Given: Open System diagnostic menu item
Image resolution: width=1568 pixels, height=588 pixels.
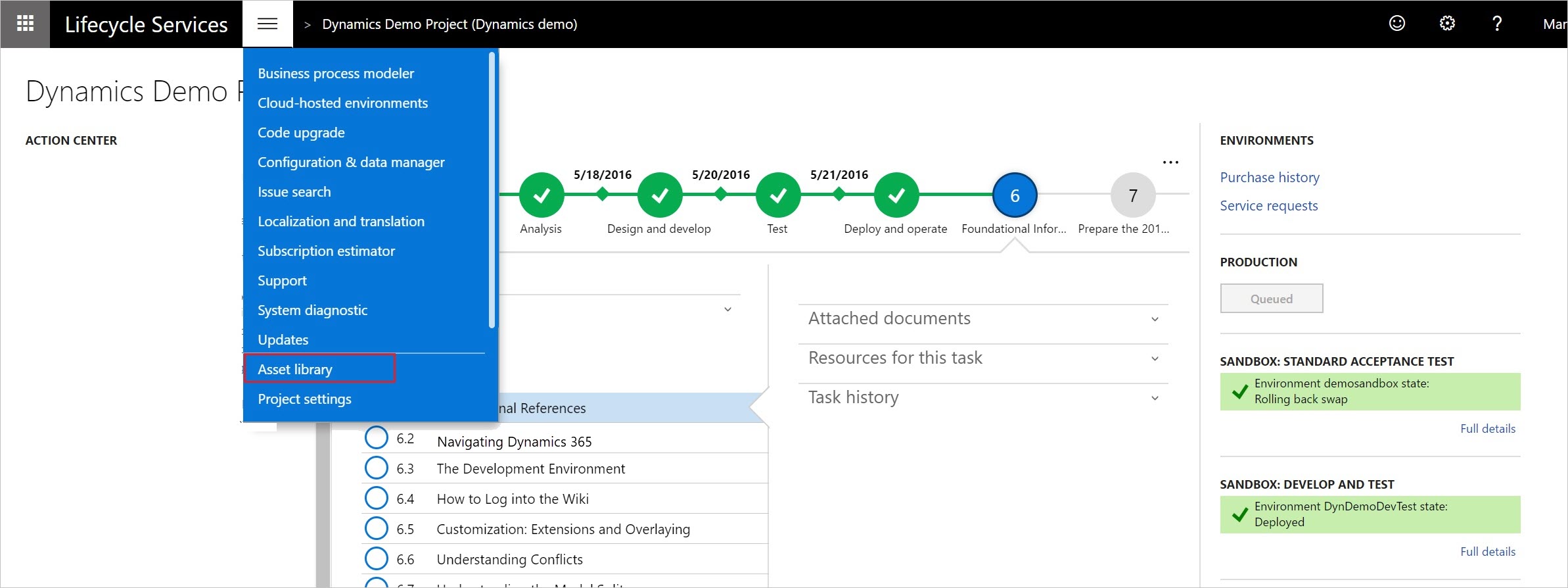Looking at the screenshot, I should (x=312, y=310).
